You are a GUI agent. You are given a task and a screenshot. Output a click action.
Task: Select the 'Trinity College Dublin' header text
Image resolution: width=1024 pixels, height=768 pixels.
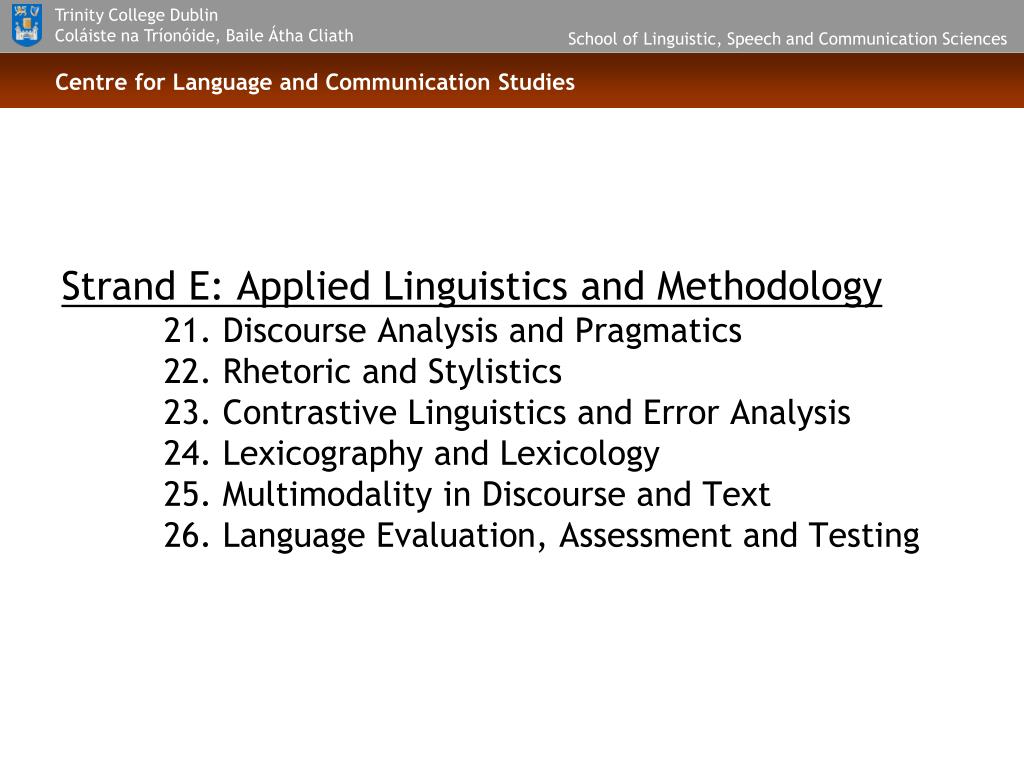pyautogui.click(x=136, y=15)
